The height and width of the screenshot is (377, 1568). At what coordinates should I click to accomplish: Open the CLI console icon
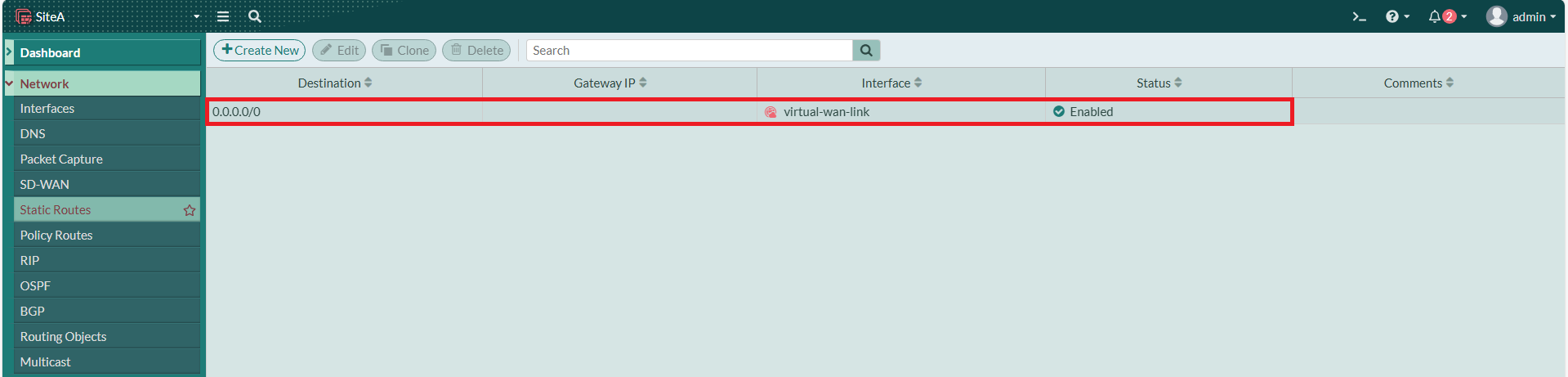[1359, 16]
